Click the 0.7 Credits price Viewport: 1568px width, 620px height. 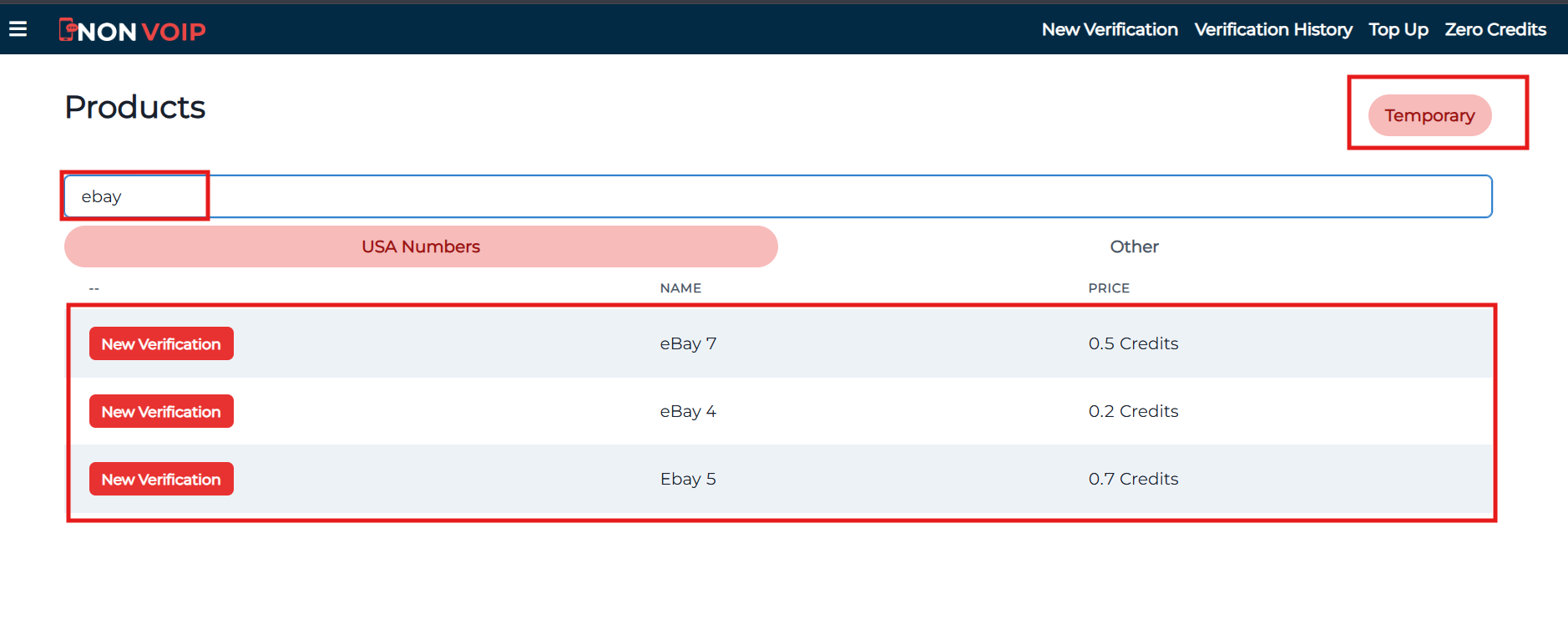[x=1133, y=479]
